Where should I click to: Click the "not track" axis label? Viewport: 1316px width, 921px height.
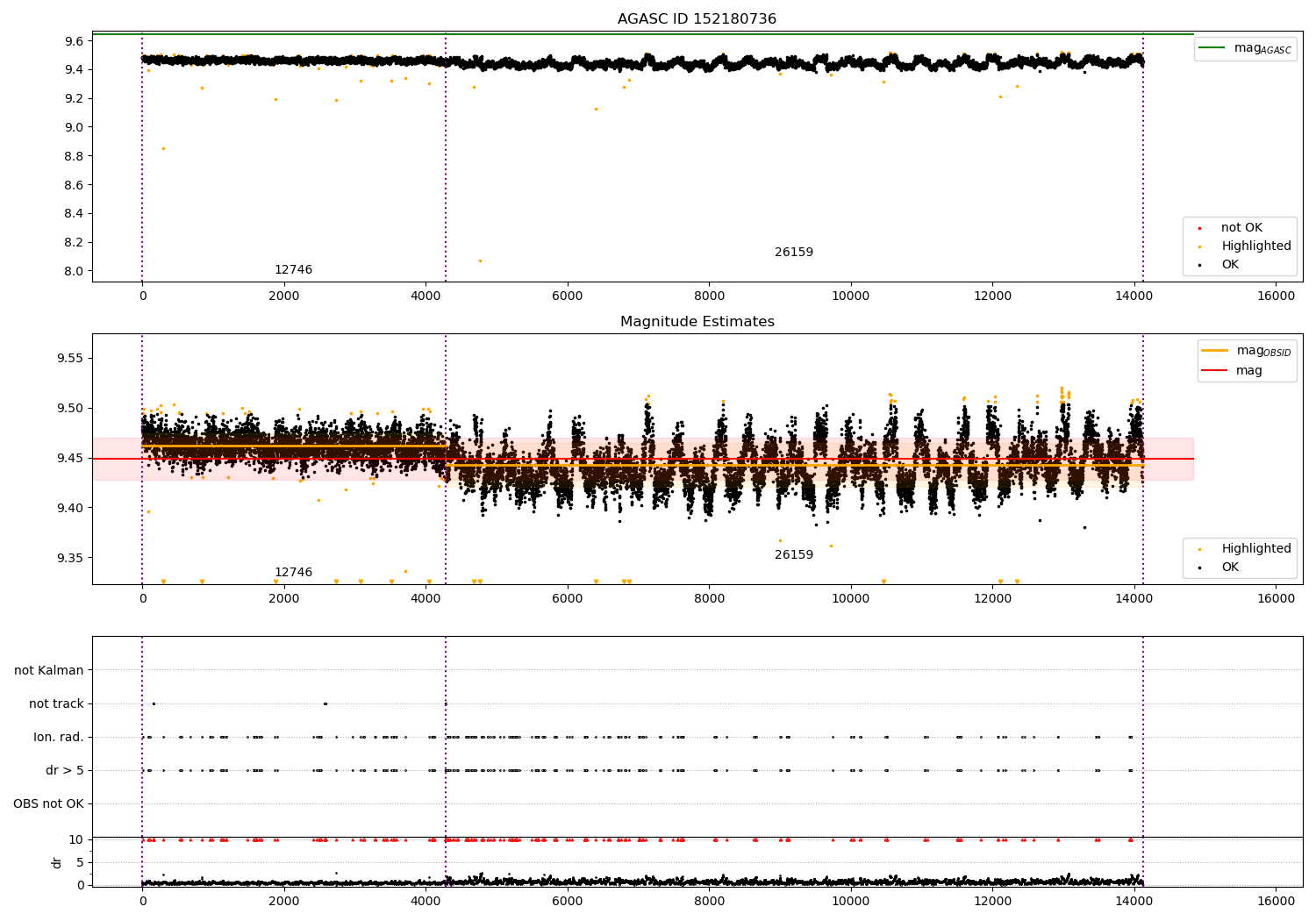point(56,703)
